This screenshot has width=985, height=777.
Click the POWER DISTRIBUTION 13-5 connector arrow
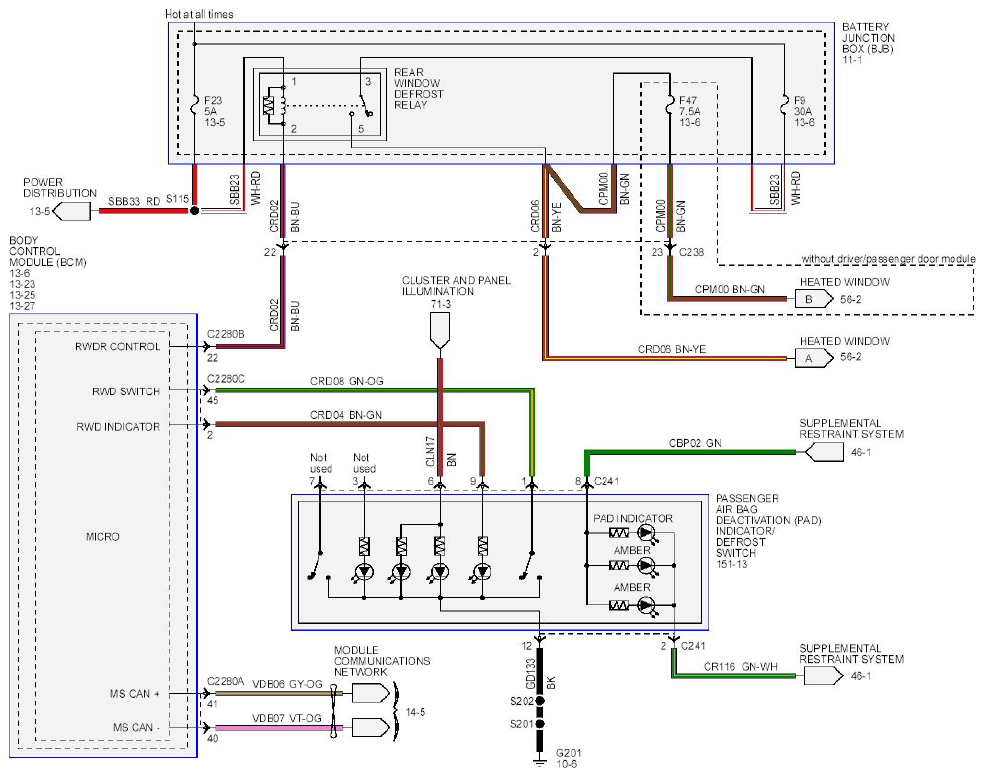click(x=71, y=212)
